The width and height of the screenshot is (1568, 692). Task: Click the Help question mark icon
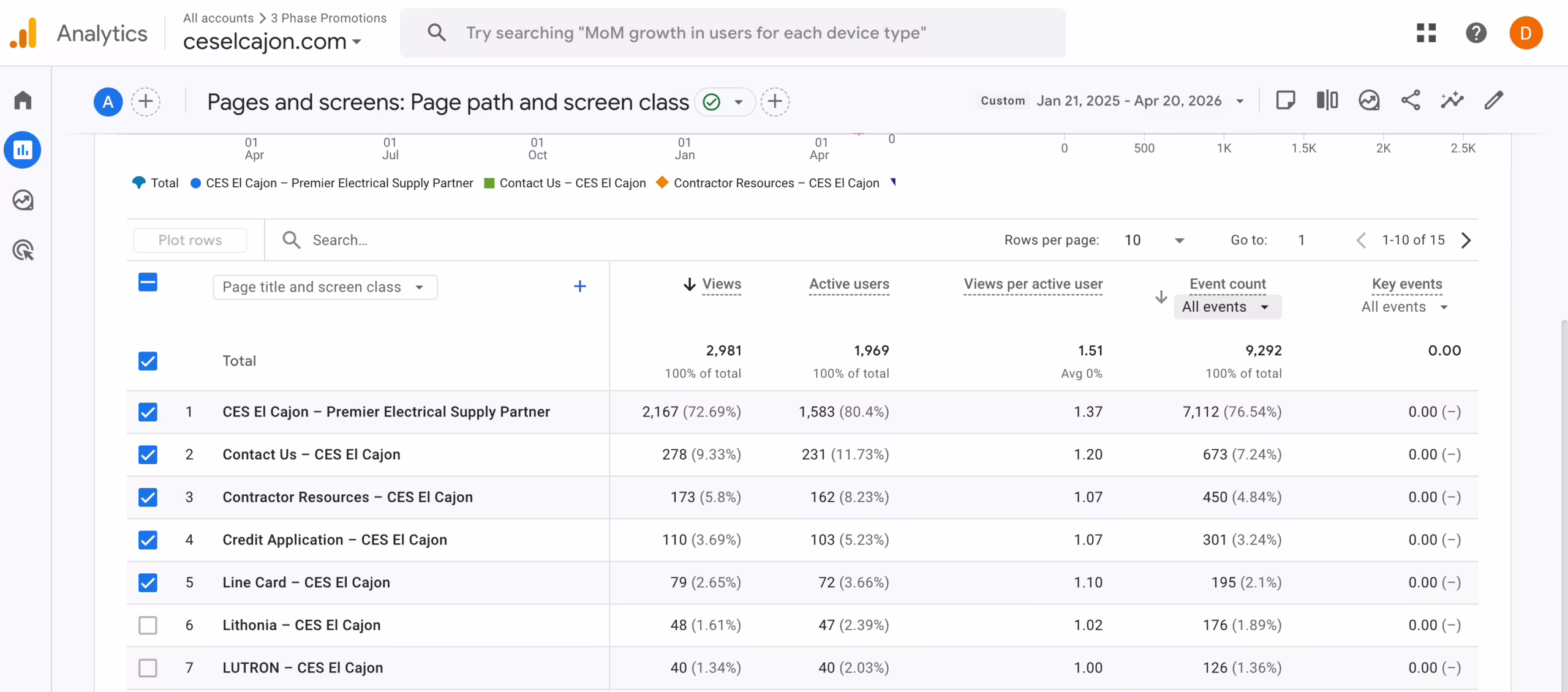[x=1476, y=33]
